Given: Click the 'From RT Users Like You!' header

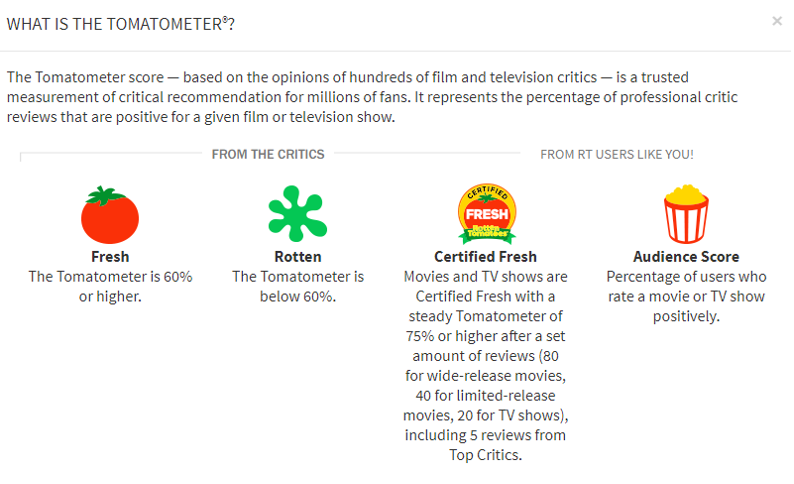Looking at the screenshot, I should 617,154.
